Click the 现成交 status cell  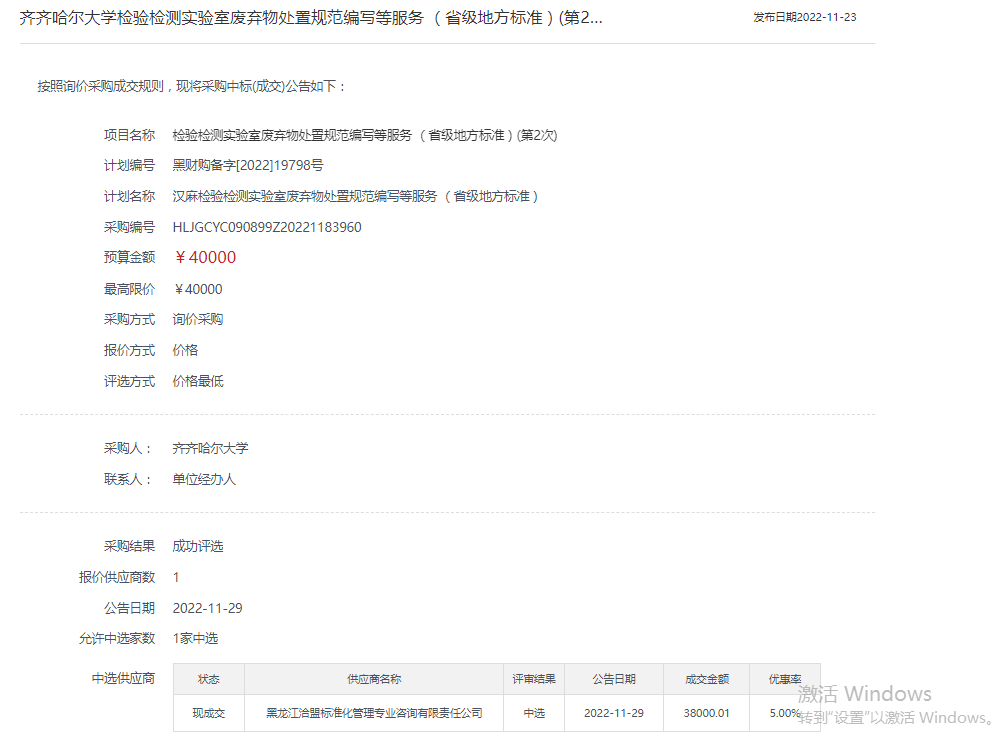[209, 713]
